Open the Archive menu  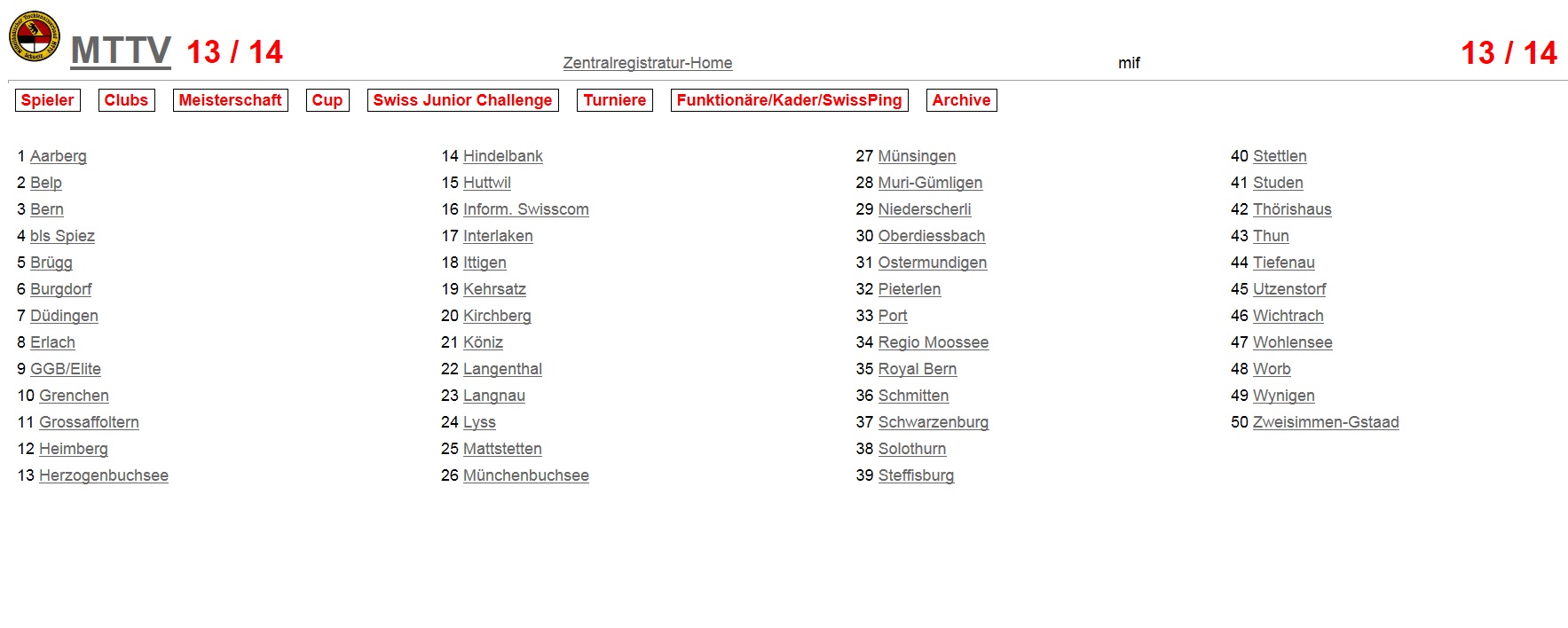(x=961, y=100)
